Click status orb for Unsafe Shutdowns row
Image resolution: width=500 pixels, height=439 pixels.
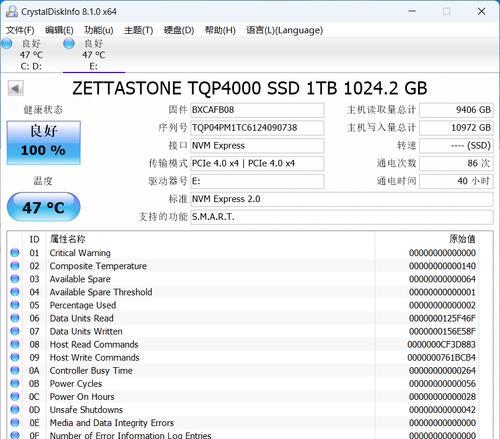click(x=15, y=410)
